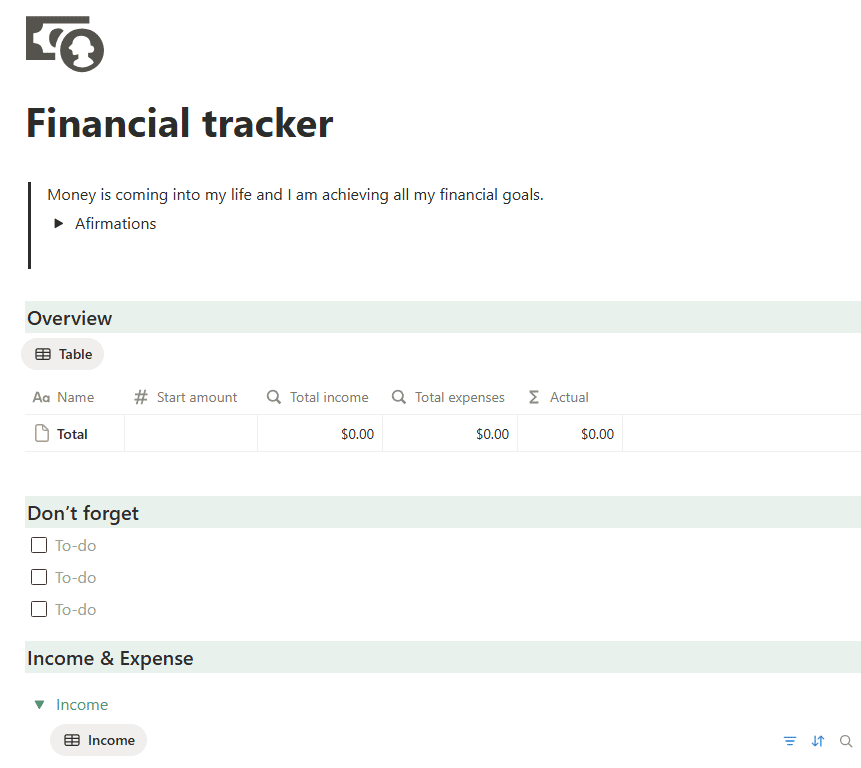Viewport: 861px width, 768px height.
Task: Open the Income database filter icon
Action: (x=790, y=741)
